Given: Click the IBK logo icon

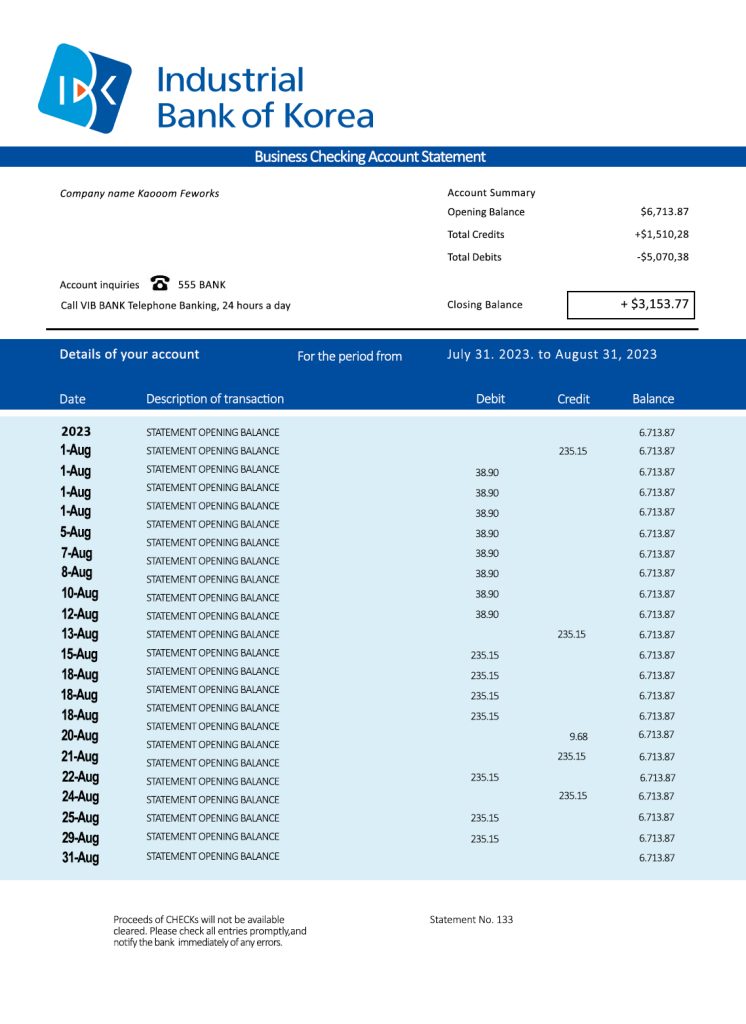Looking at the screenshot, I should point(84,88).
